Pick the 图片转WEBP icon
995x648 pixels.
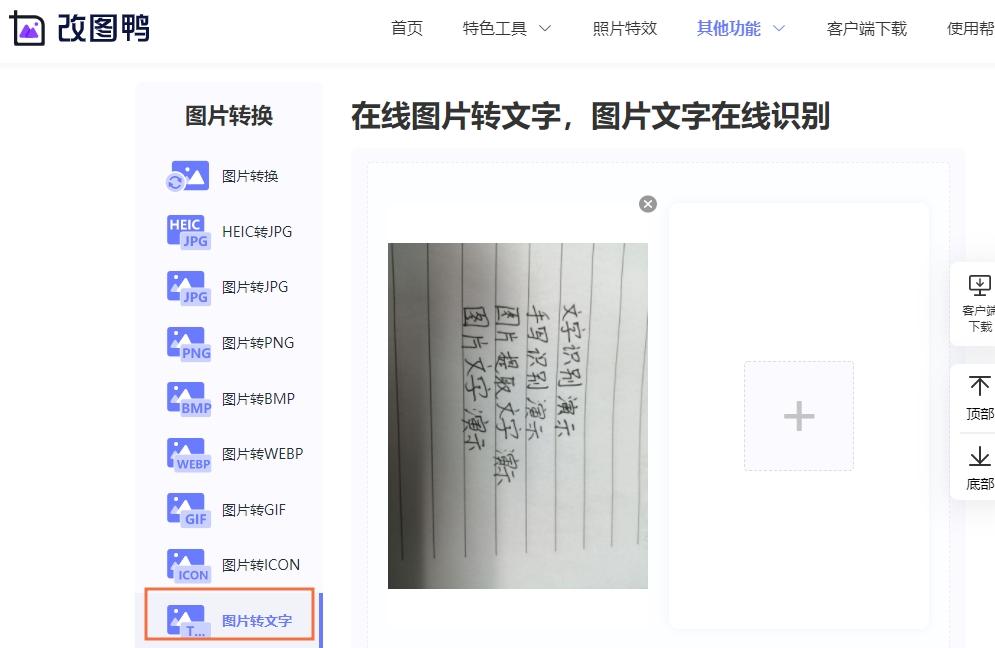pos(188,454)
